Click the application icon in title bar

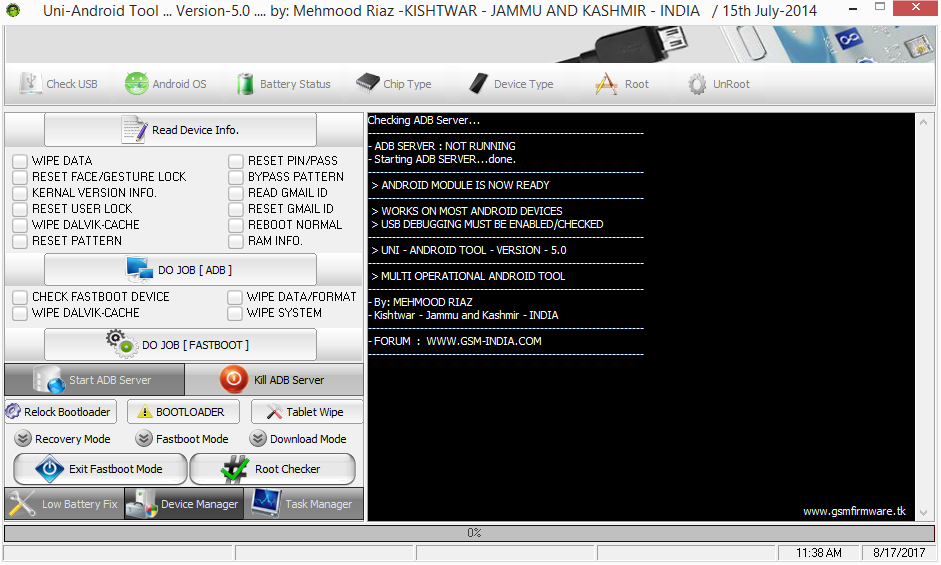13,10
